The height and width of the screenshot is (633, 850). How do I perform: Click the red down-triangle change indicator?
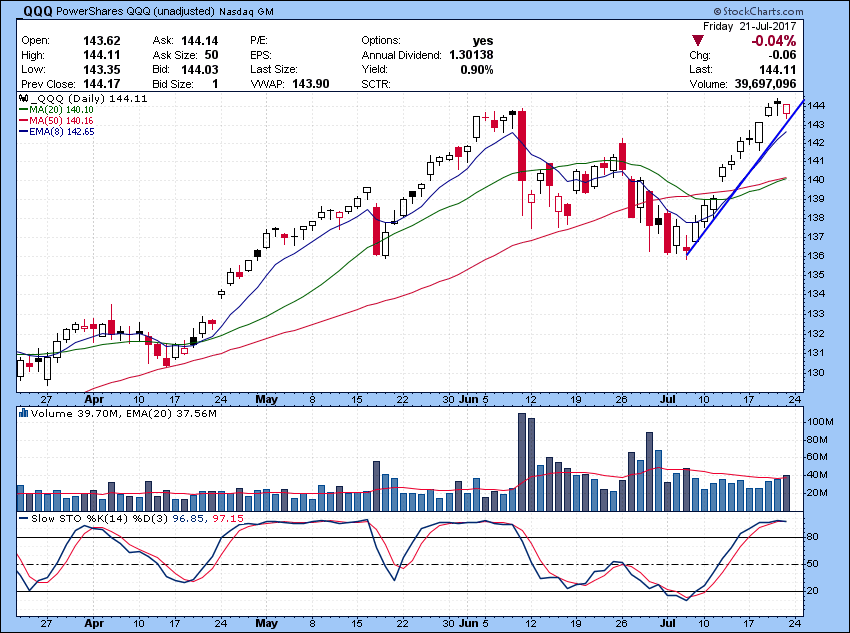[698, 41]
